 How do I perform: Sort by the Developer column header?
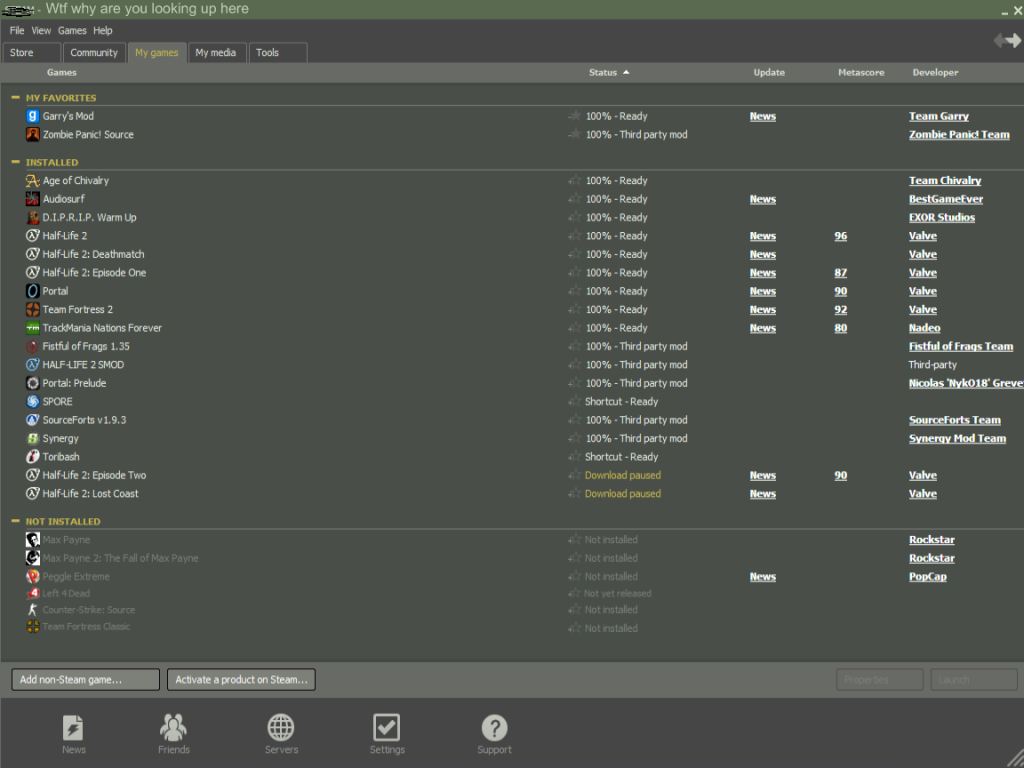(935, 72)
